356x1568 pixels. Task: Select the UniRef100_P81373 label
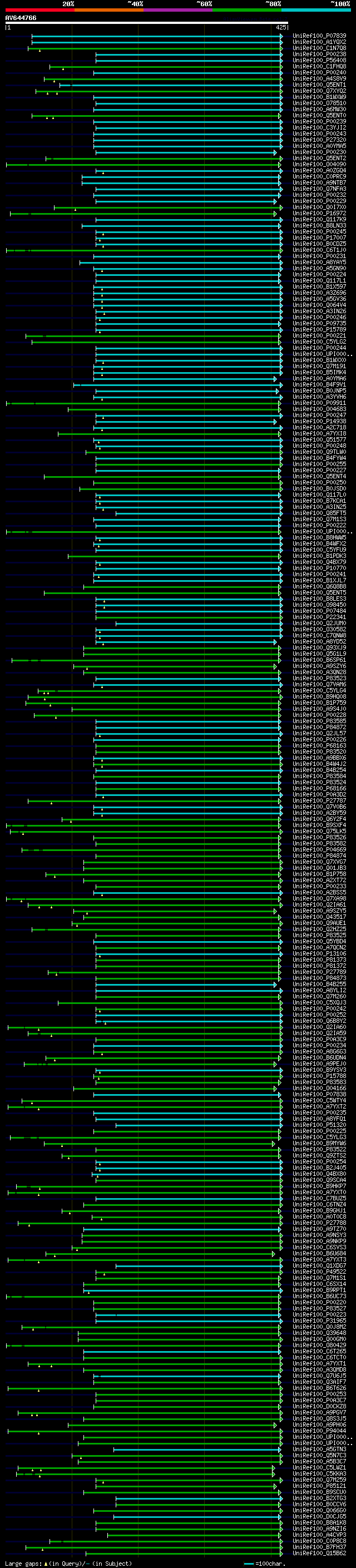click(x=319, y=960)
